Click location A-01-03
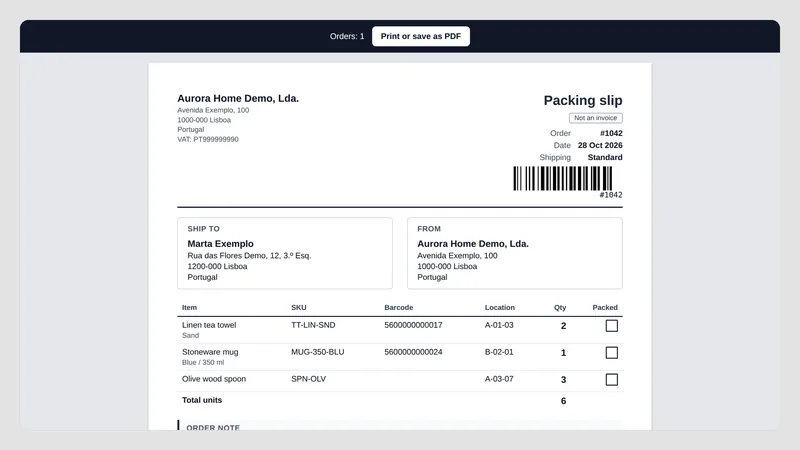This screenshot has width=800, height=450. click(x=499, y=325)
